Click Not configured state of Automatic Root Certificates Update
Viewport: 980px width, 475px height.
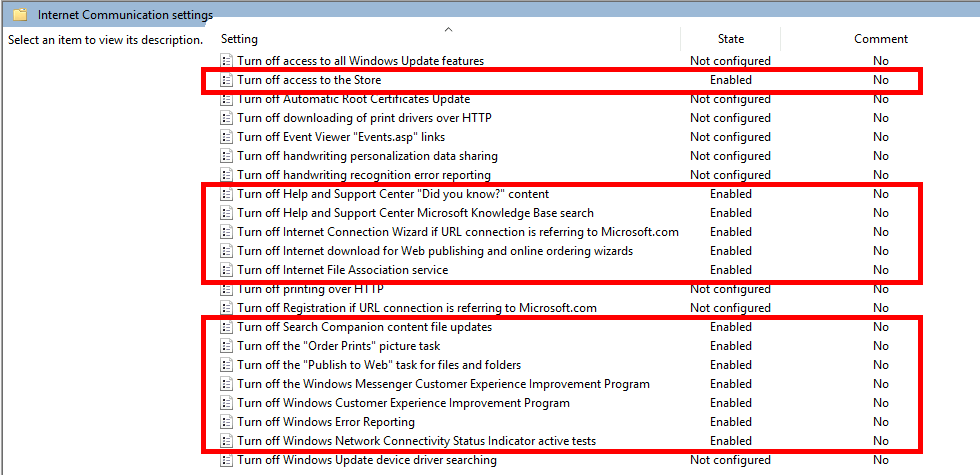coord(731,99)
